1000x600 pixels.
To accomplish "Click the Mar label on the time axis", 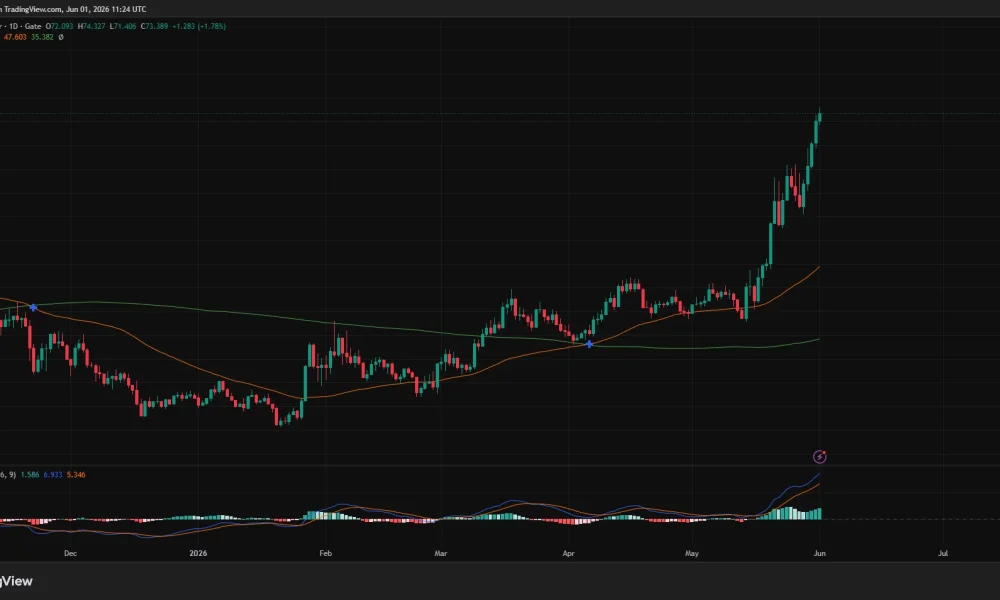I will click(x=441, y=553).
